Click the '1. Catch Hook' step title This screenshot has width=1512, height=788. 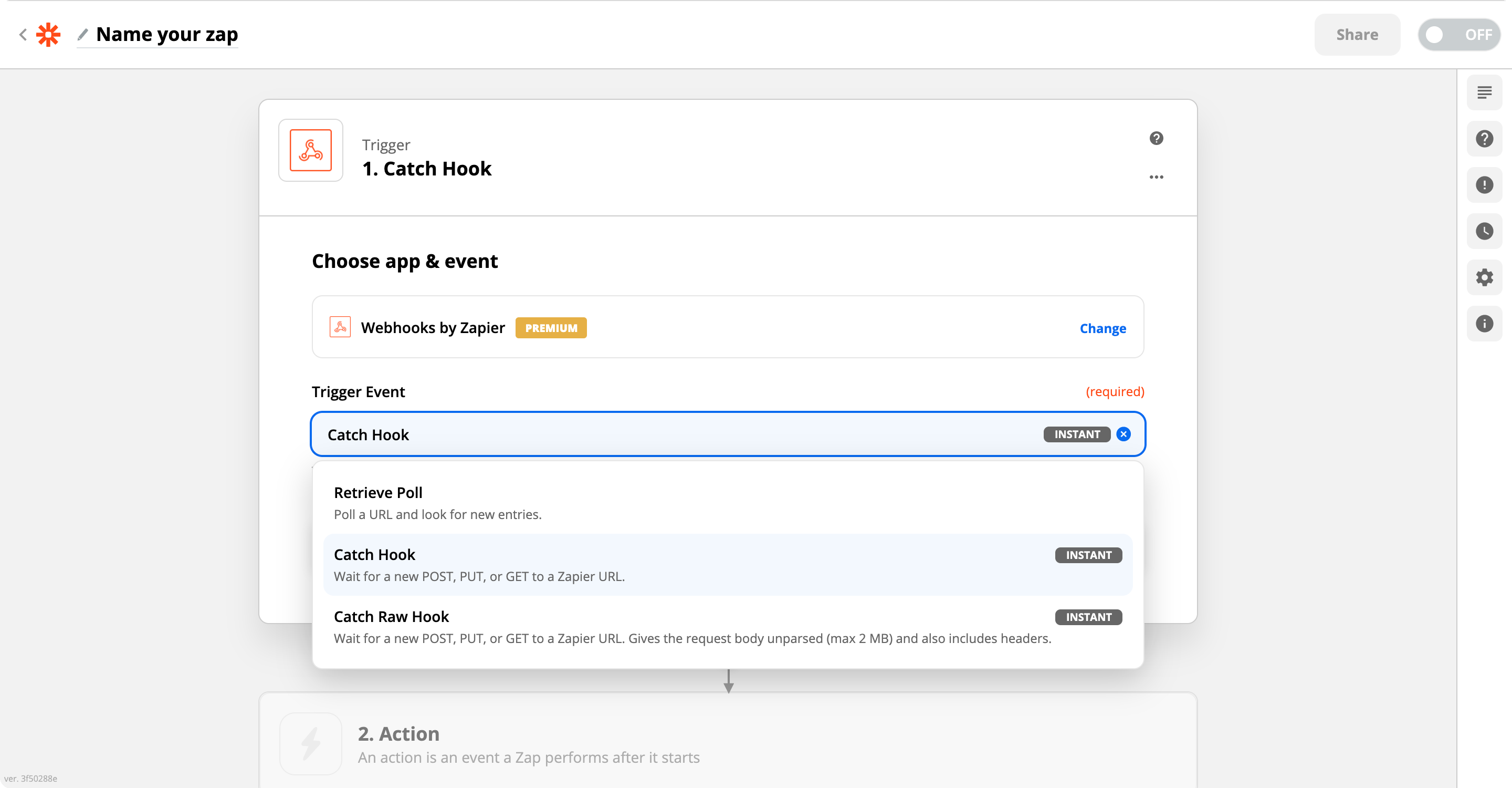[x=427, y=169]
